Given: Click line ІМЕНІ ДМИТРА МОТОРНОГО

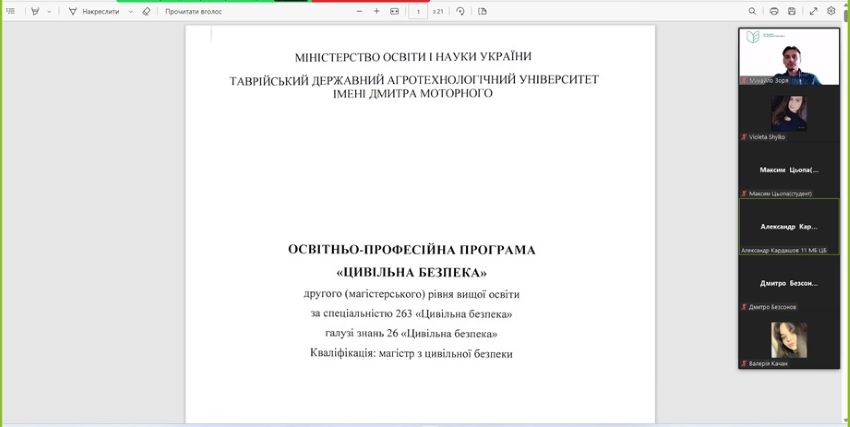Looking at the screenshot, I should coord(413,93).
